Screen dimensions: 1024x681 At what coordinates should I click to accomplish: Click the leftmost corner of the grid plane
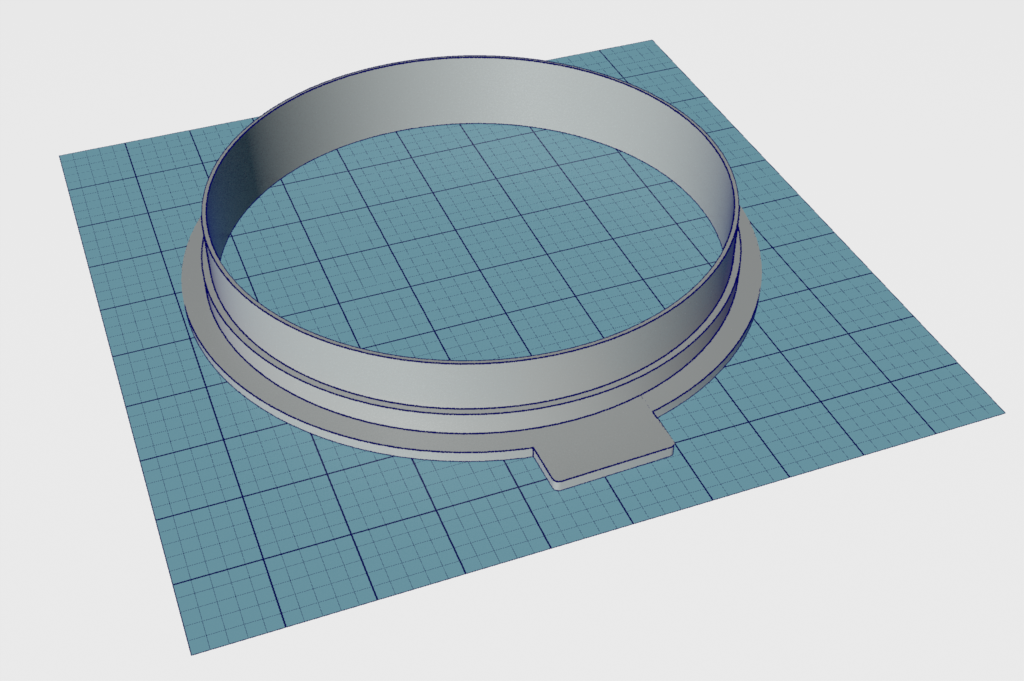[x=62, y=157]
